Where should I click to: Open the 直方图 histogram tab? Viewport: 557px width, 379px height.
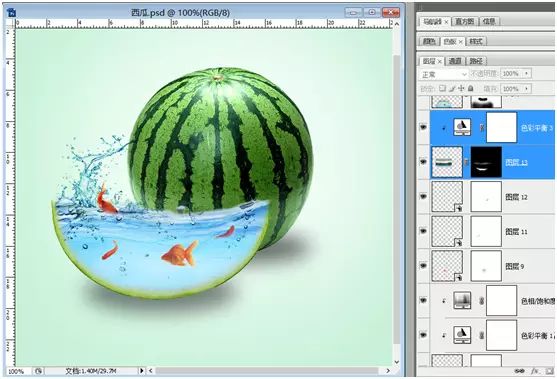click(465, 21)
